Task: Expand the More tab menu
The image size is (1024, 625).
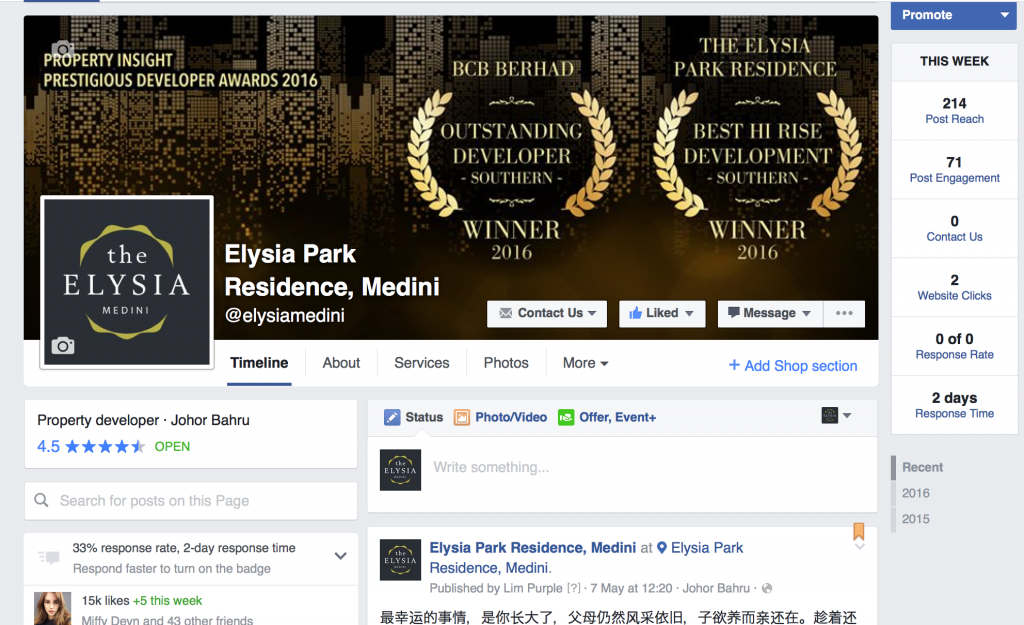Action: [x=585, y=363]
